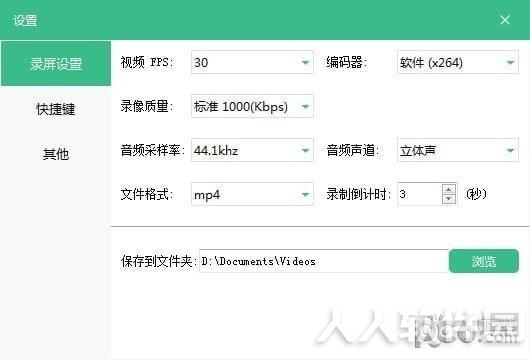The width and height of the screenshot is (530, 360).
Task: Click the 设置 title text
Action: point(25,20)
